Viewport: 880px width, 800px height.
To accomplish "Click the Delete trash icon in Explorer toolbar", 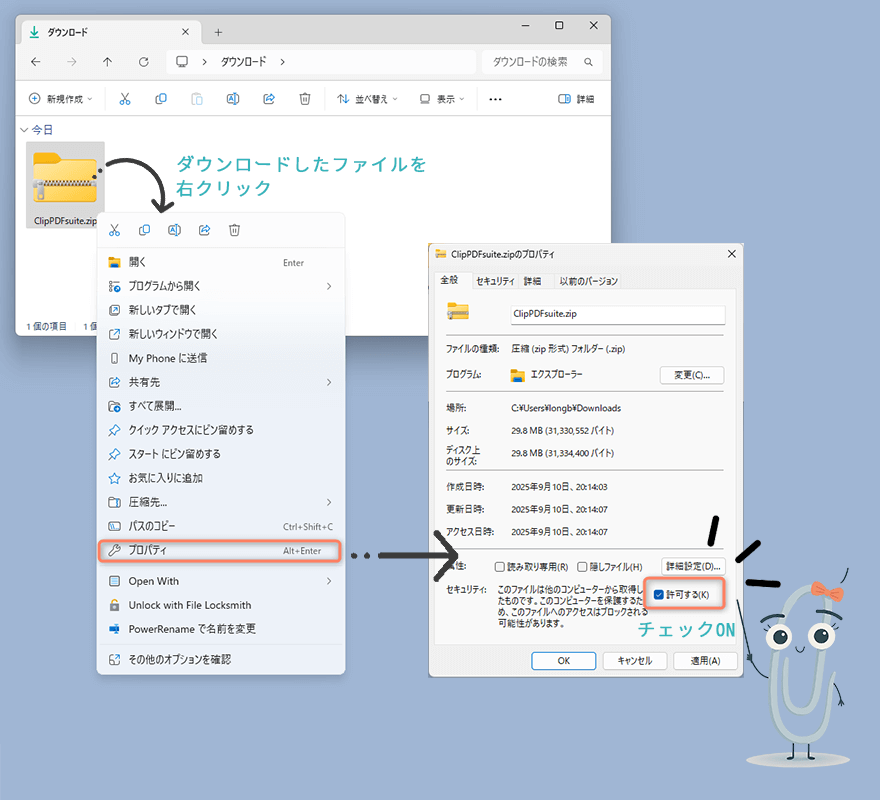I will tap(305, 99).
